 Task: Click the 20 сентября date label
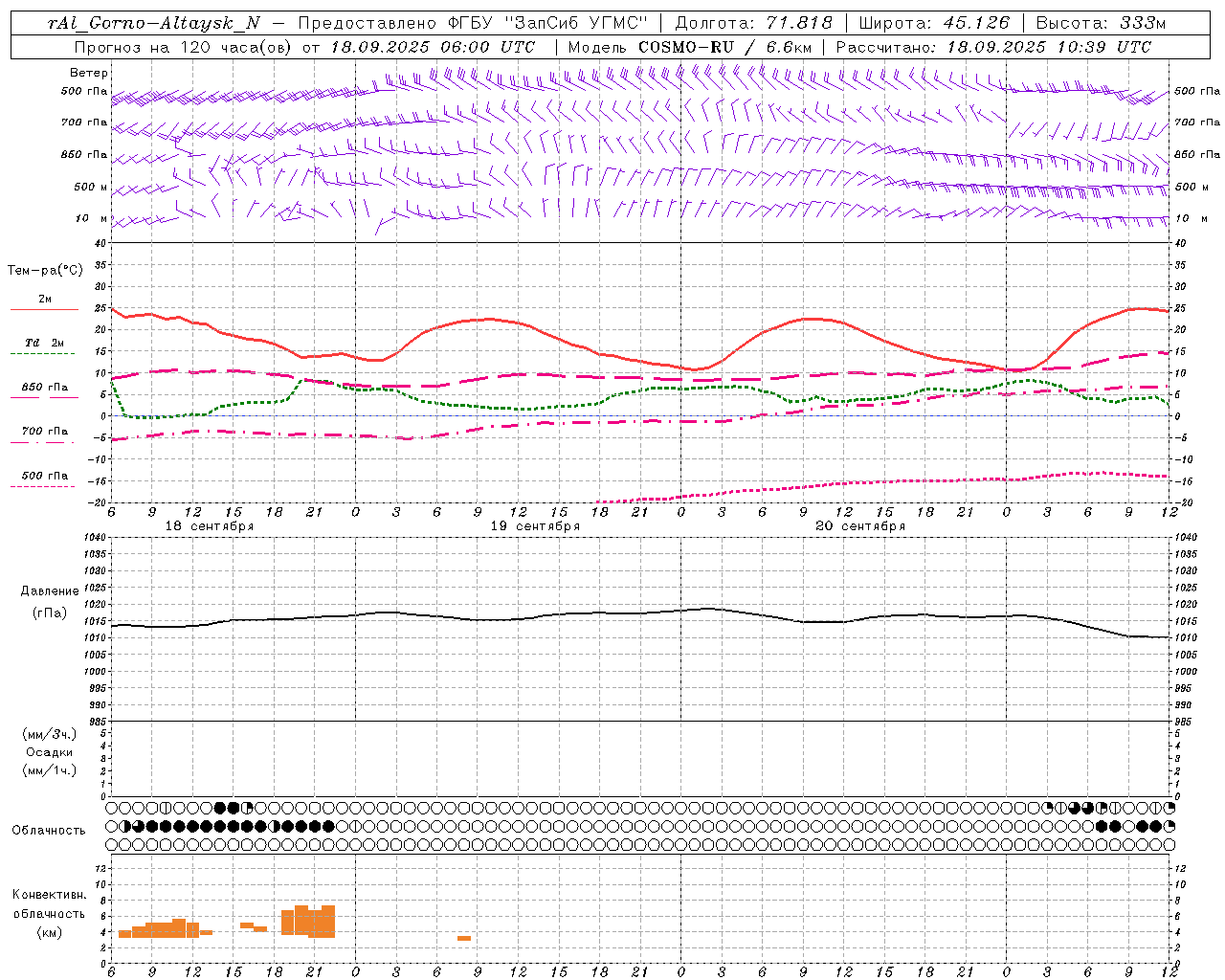coord(860,526)
